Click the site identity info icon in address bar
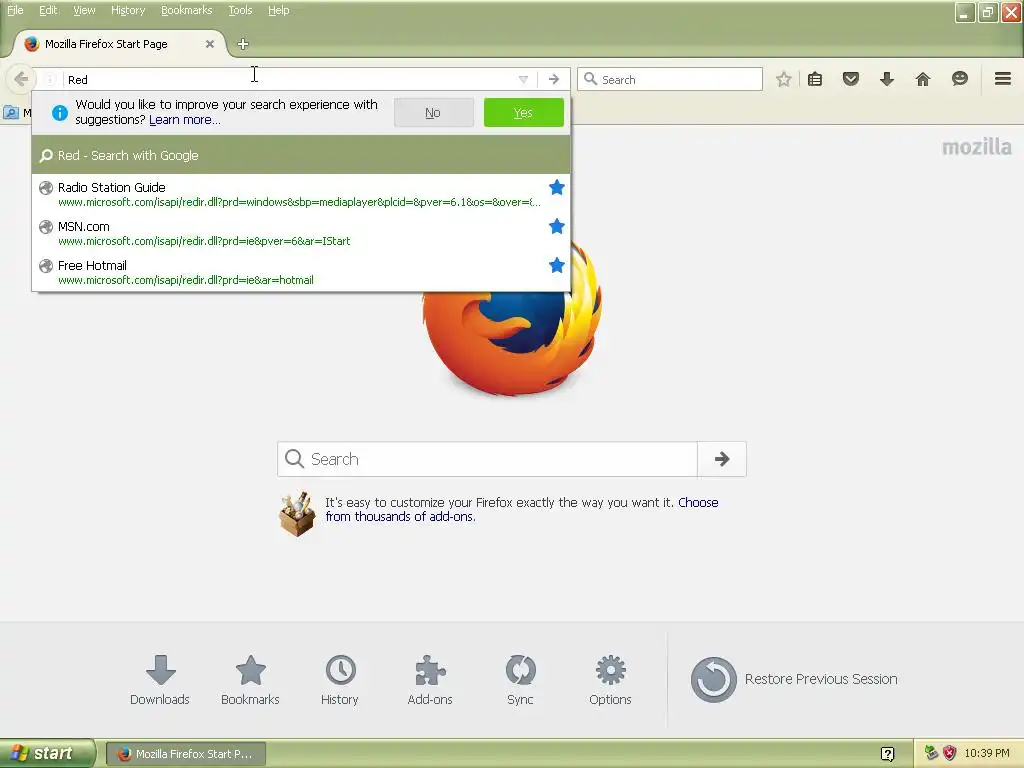The width and height of the screenshot is (1024, 768). point(49,80)
